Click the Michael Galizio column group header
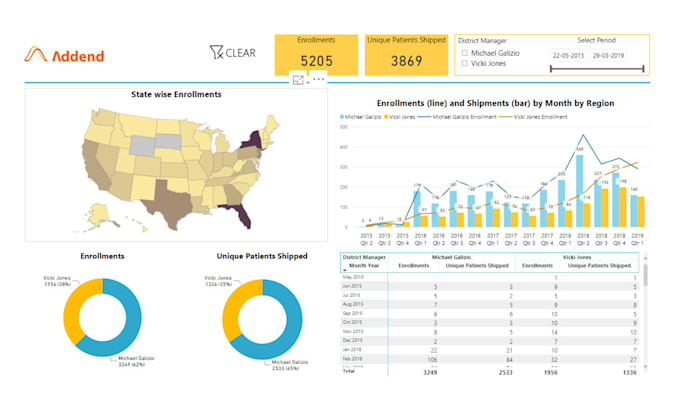680x409 pixels. coord(451,257)
